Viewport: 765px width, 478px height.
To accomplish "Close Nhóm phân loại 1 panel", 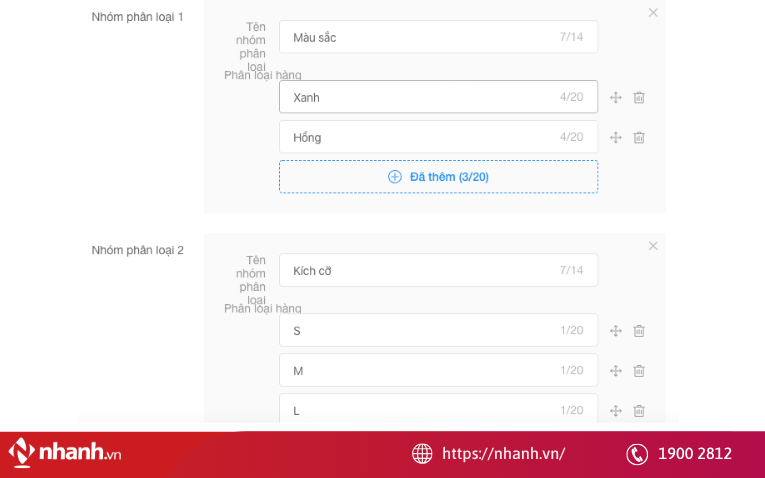I will [653, 13].
